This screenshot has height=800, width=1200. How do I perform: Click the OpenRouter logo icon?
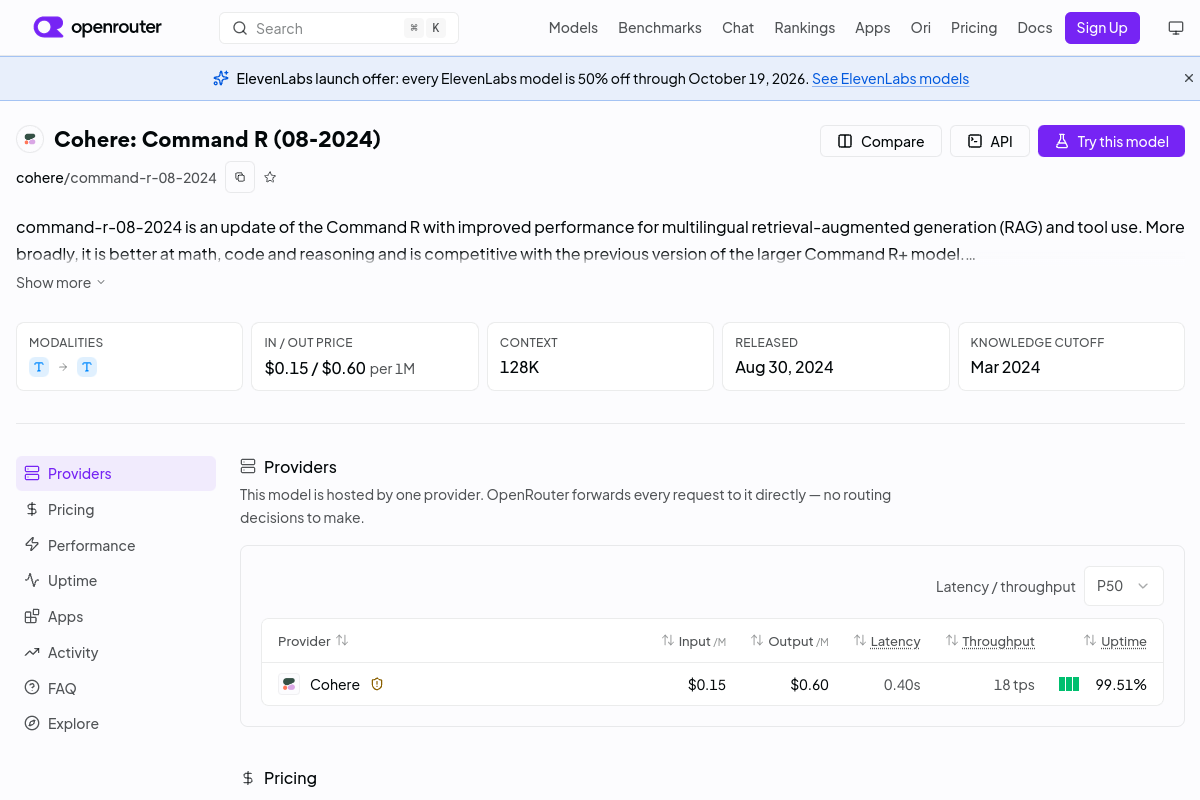(48, 27)
